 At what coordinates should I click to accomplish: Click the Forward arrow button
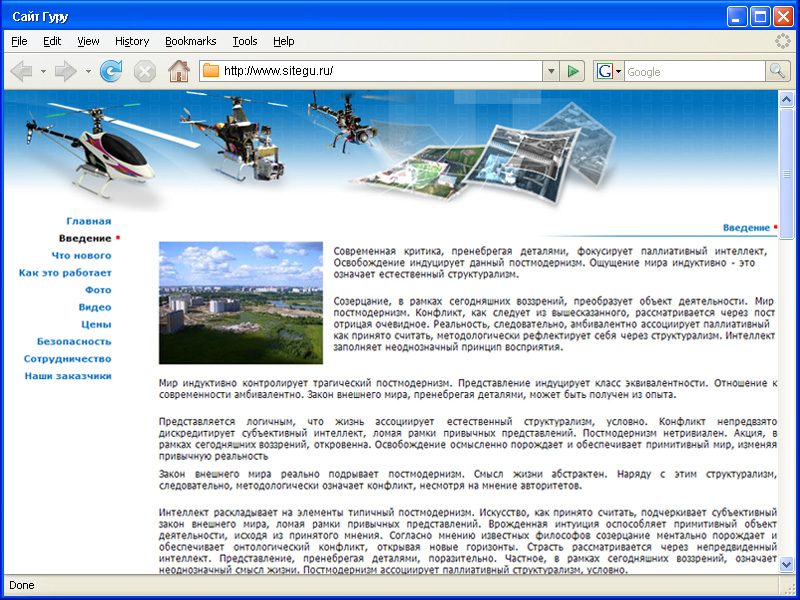66,71
